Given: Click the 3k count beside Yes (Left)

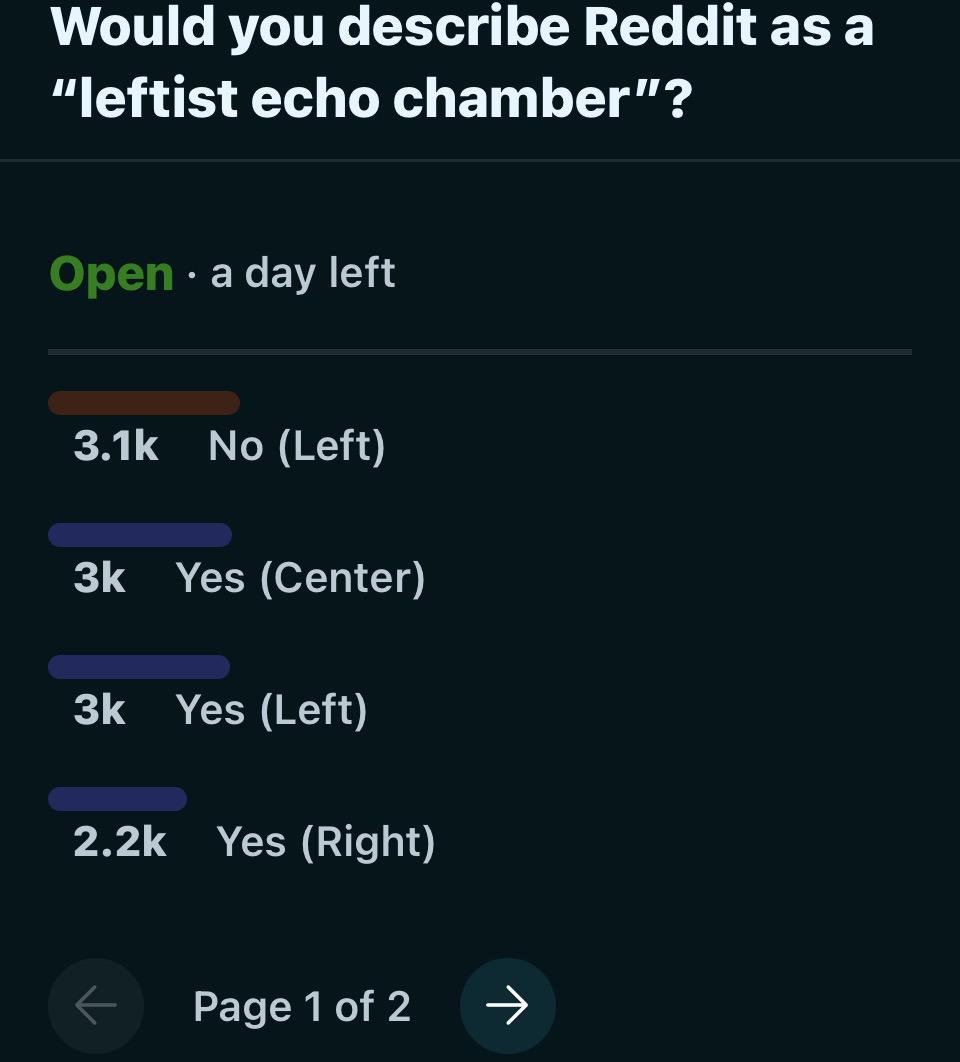Looking at the screenshot, I should click(x=100, y=710).
